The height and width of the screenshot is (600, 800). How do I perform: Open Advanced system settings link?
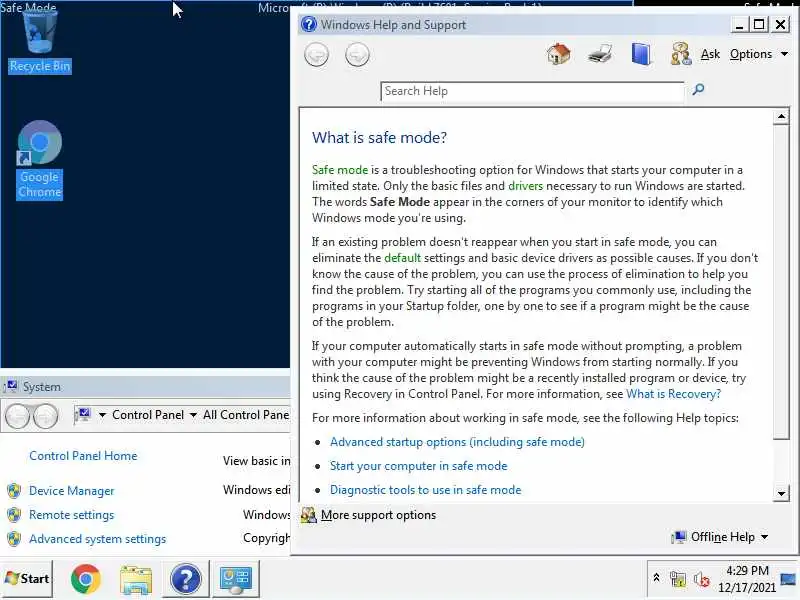pyautogui.click(x=97, y=539)
